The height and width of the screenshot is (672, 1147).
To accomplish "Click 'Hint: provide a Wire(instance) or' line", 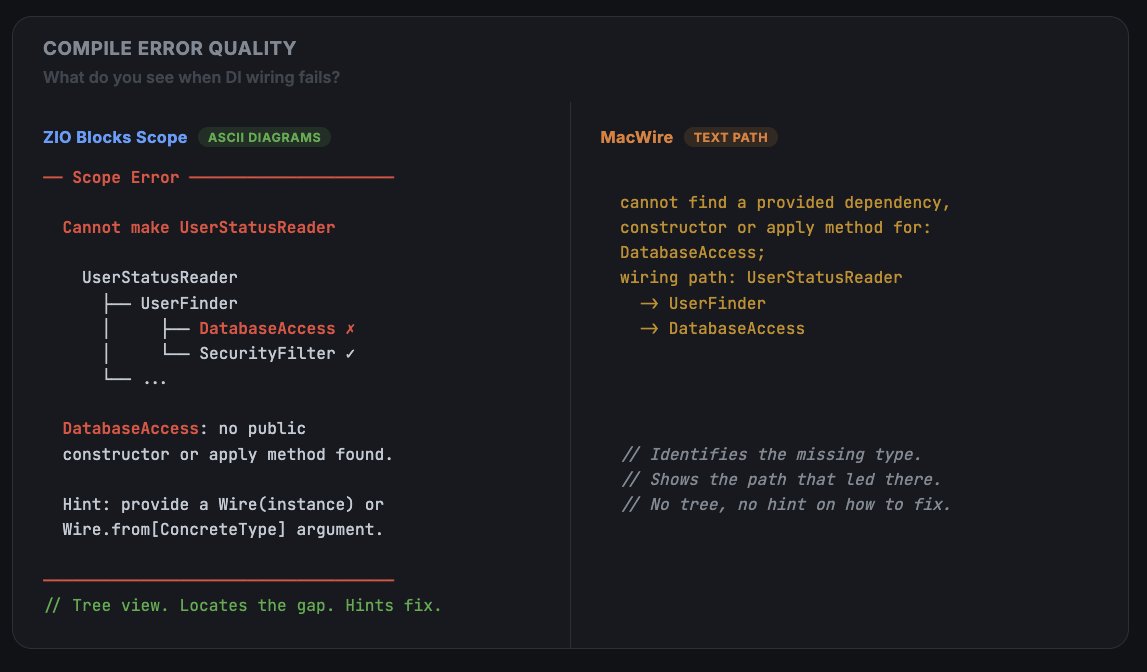I will [223, 505].
